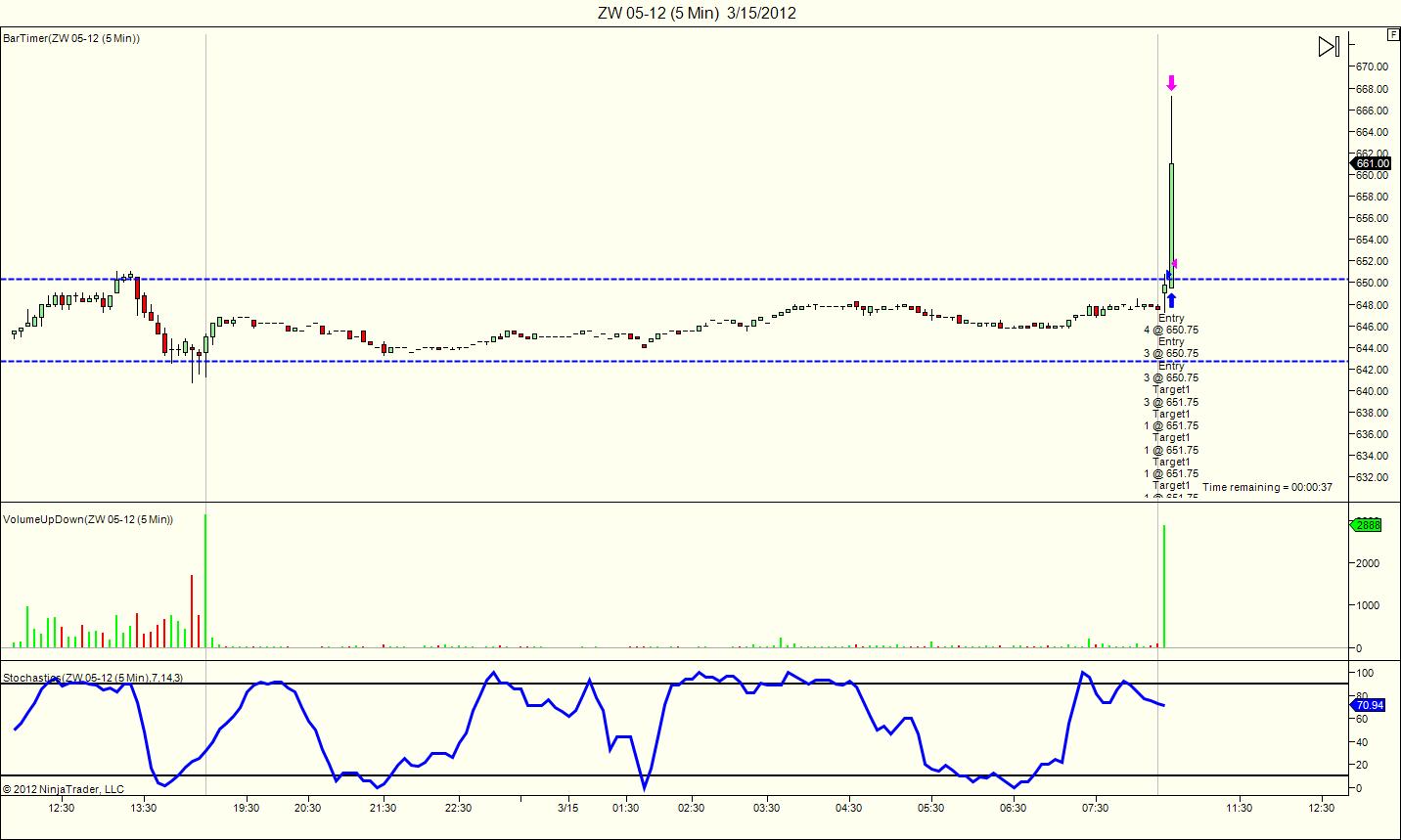Click the 632.00 price axis label
The image size is (1401, 840).
pyautogui.click(x=1373, y=477)
